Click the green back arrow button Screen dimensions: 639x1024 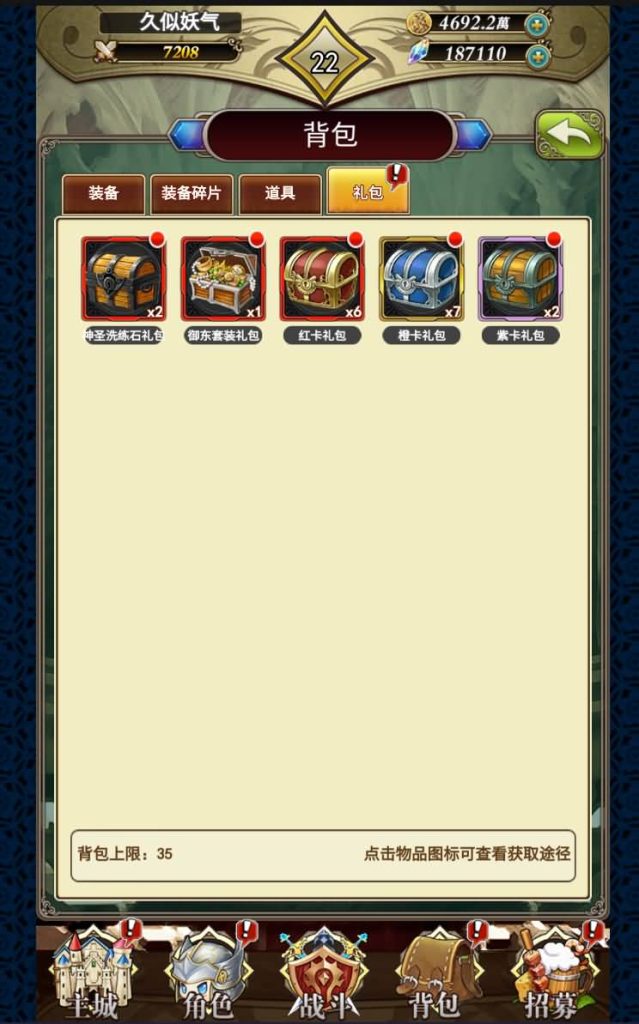(568, 135)
